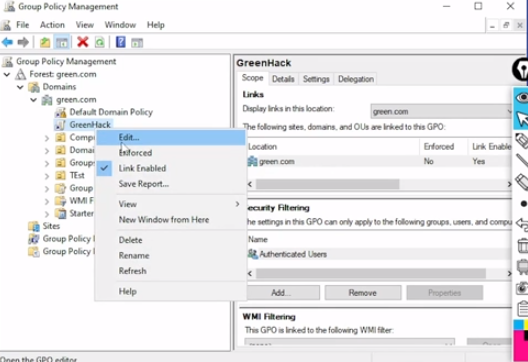
Task: Click the Name column header in Security Filtering
Action: point(379,239)
